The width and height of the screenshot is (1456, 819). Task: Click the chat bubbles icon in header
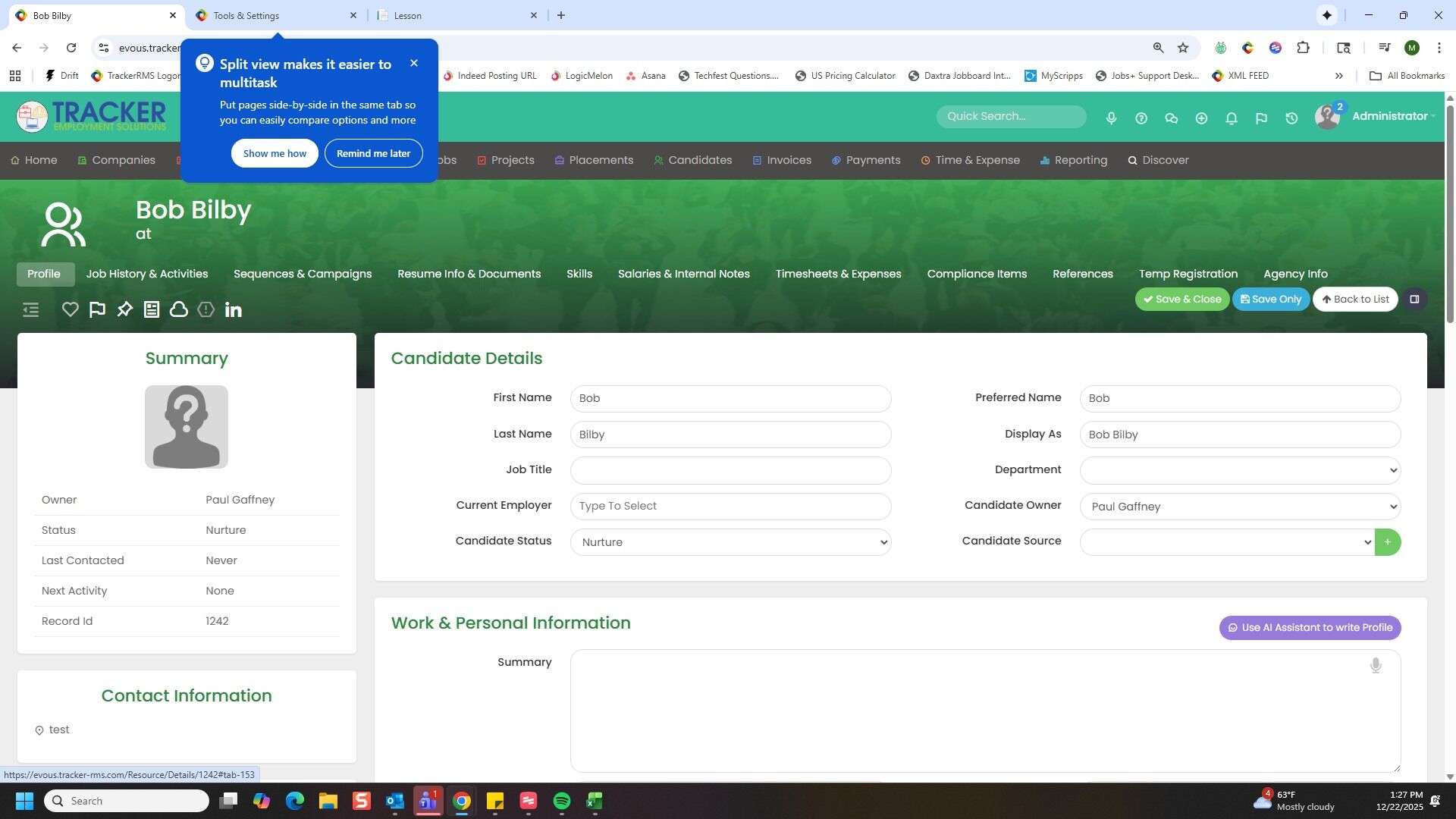(1171, 118)
